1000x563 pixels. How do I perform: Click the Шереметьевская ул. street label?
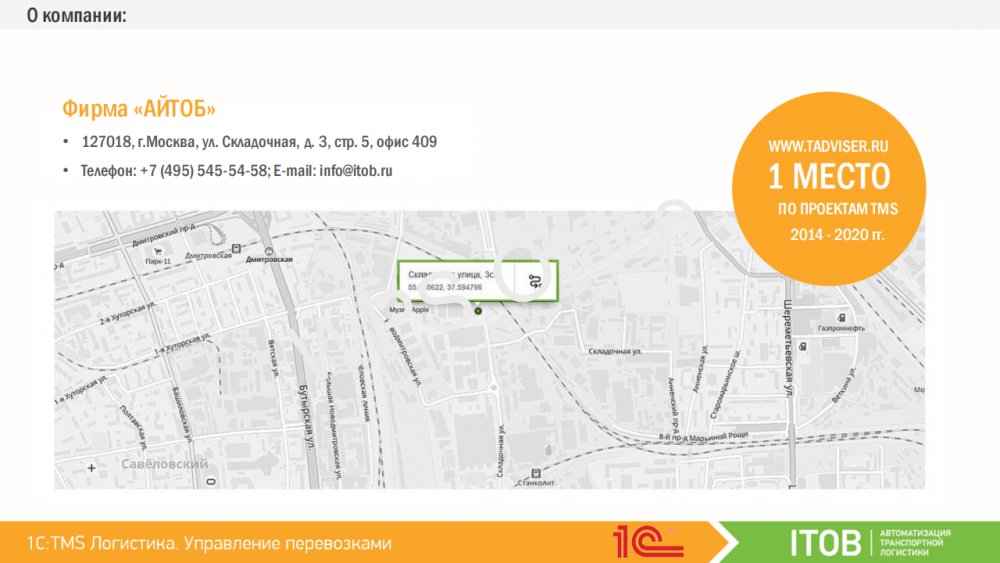[x=788, y=340]
